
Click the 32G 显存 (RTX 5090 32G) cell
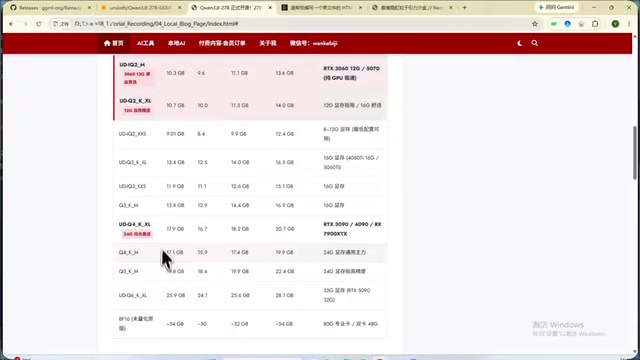(x=347, y=295)
